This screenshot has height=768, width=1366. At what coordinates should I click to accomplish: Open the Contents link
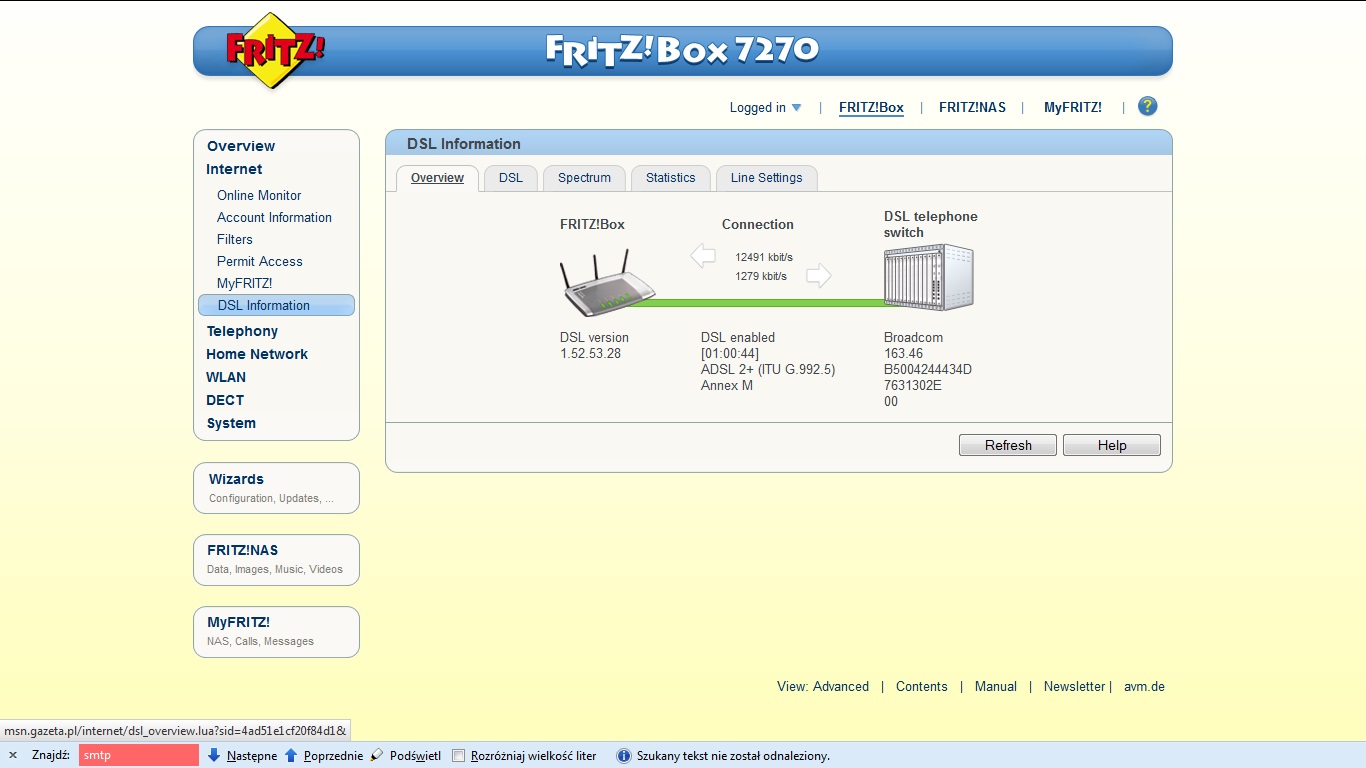point(922,686)
